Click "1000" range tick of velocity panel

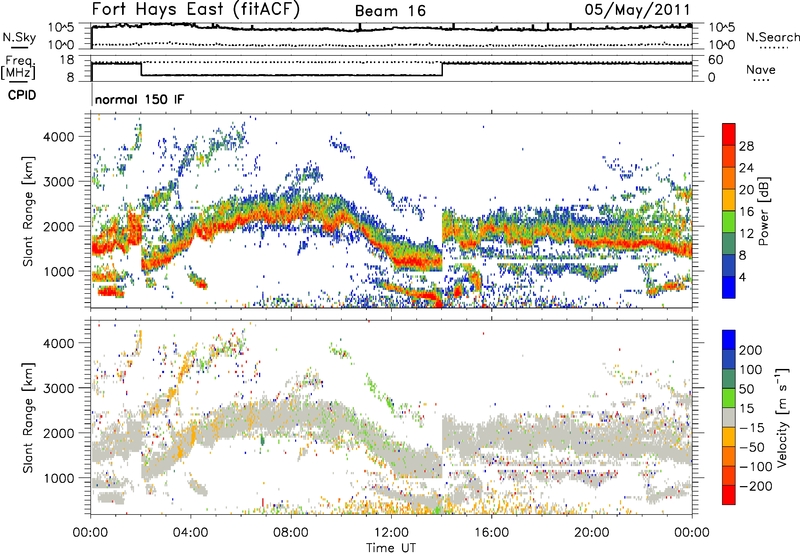58,478
